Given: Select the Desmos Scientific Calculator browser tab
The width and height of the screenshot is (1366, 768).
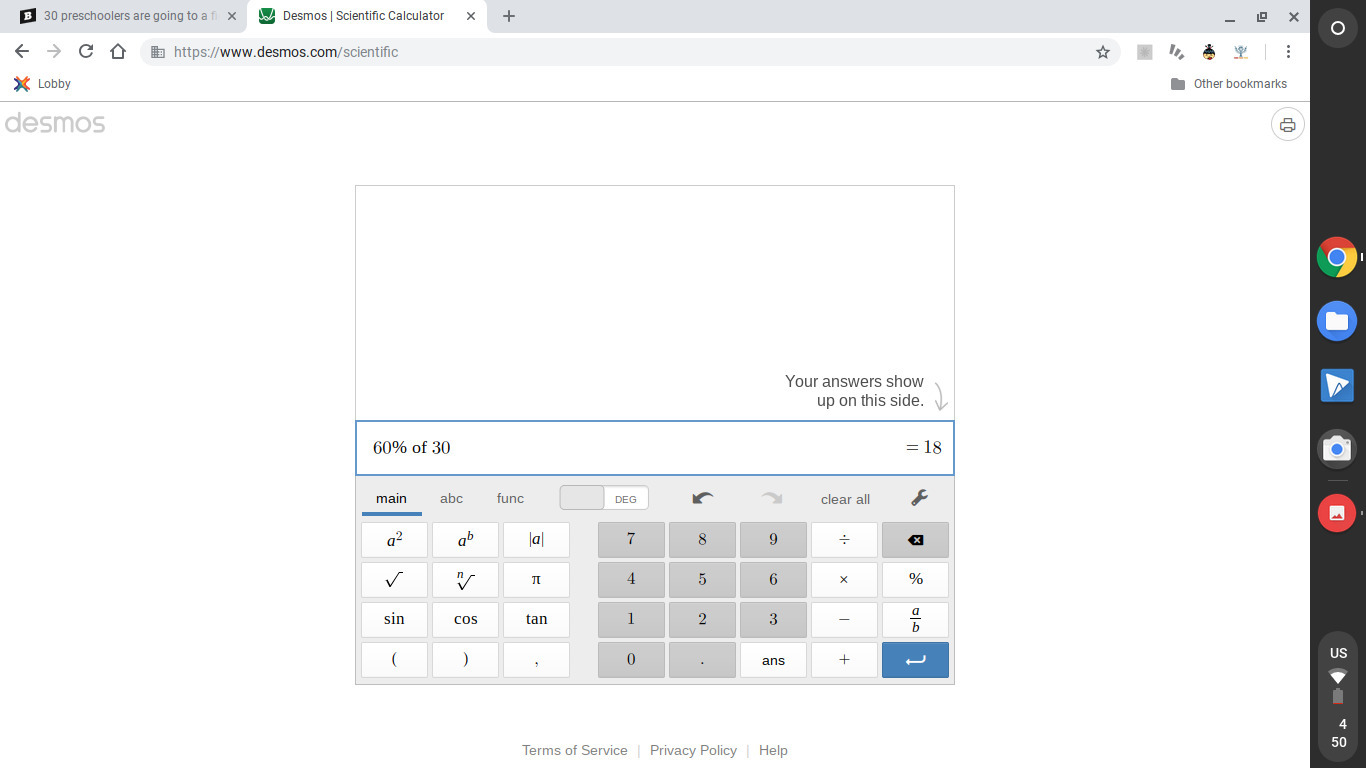Looking at the screenshot, I should tap(364, 16).
